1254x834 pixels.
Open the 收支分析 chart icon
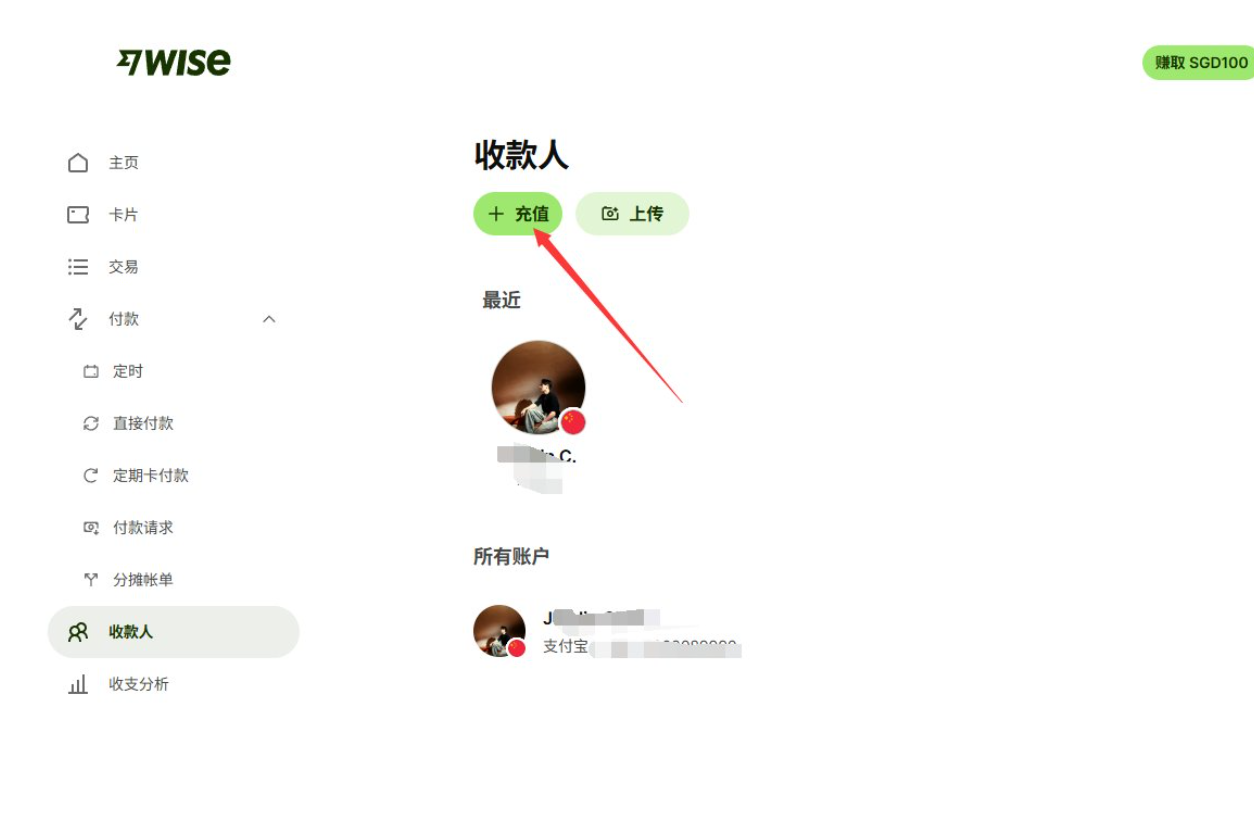pyautogui.click(x=78, y=684)
